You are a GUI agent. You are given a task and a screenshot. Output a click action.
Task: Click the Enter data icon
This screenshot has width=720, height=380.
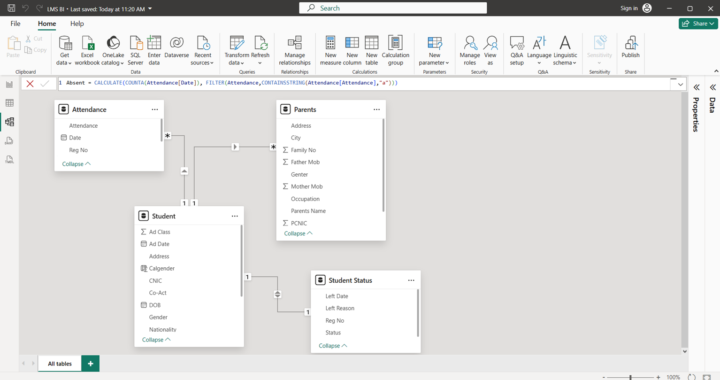tap(154, 43)
